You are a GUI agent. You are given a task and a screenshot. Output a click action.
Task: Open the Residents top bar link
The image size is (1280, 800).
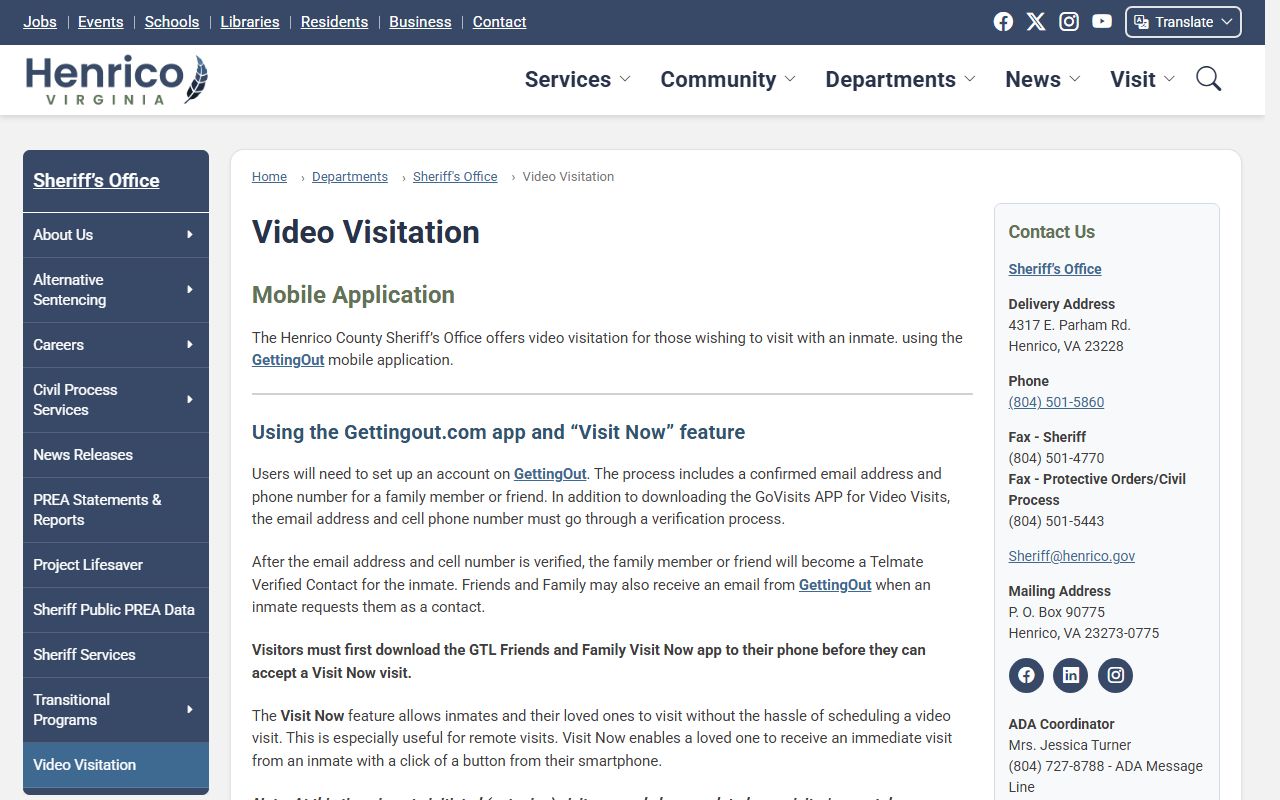click(x=334, y=22)
